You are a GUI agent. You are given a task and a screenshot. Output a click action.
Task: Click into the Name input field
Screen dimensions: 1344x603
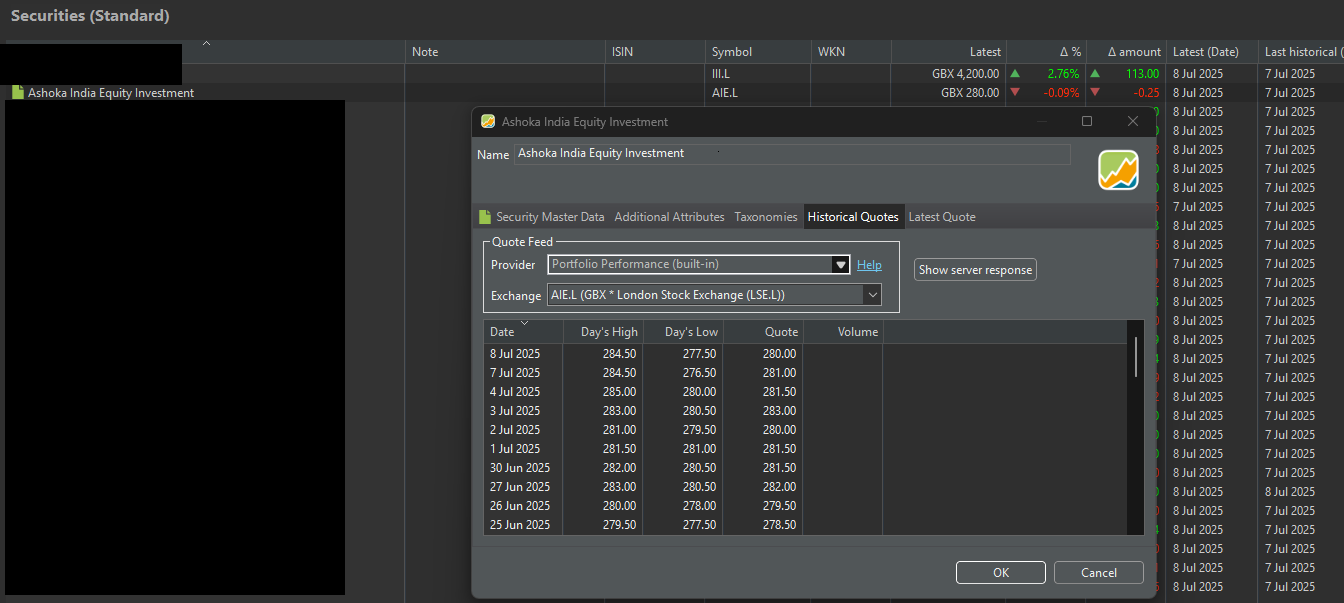pos(792,154)
